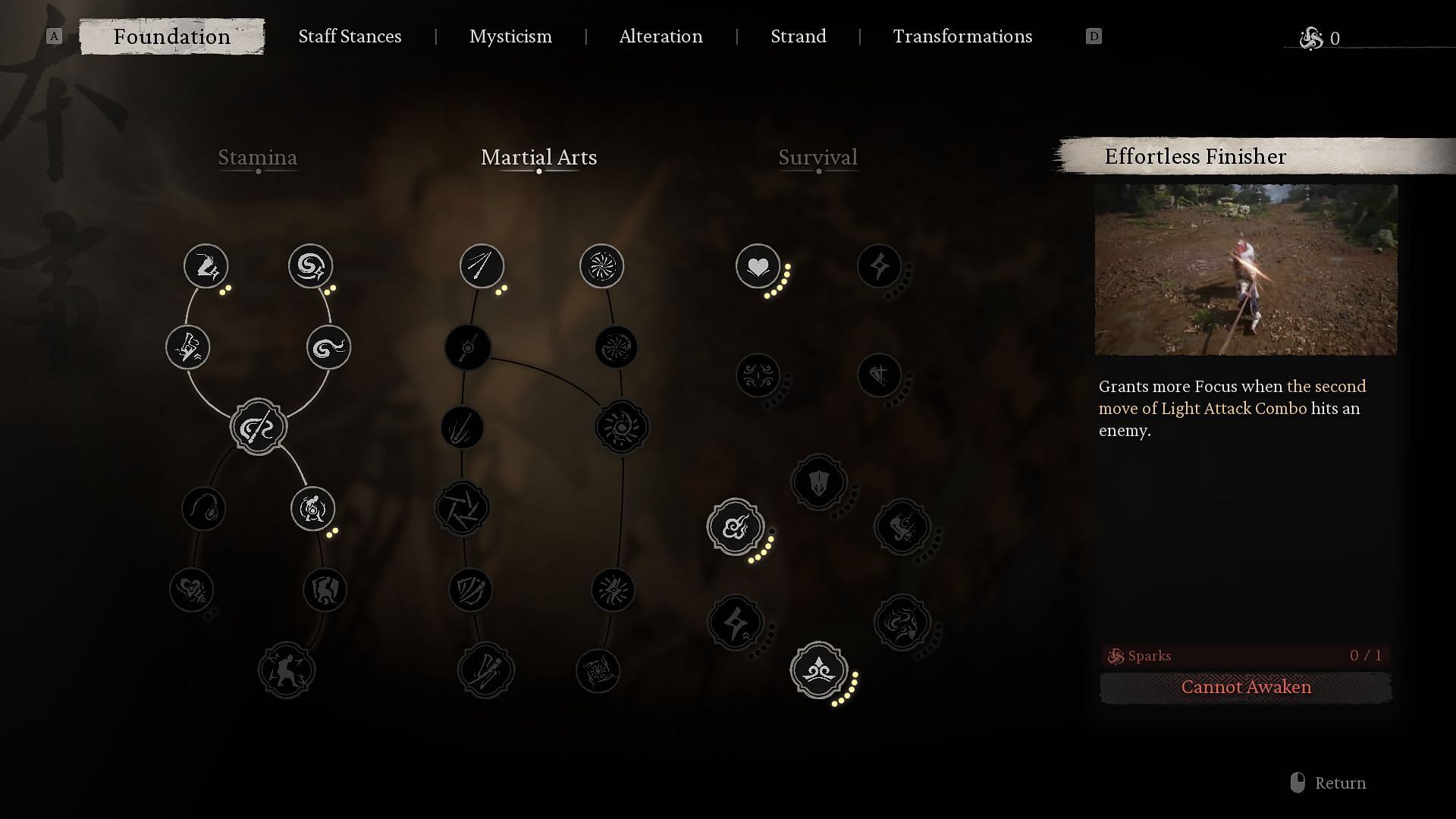The width and height of the screenshot is (1456, 819).
Task: Expand the Alteration skill category
Action: (x=661, y=36)
